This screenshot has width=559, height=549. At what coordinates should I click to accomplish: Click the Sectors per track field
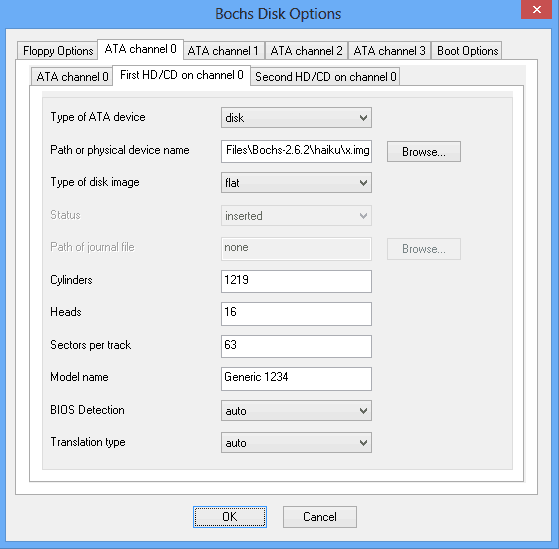pos(296,346)
